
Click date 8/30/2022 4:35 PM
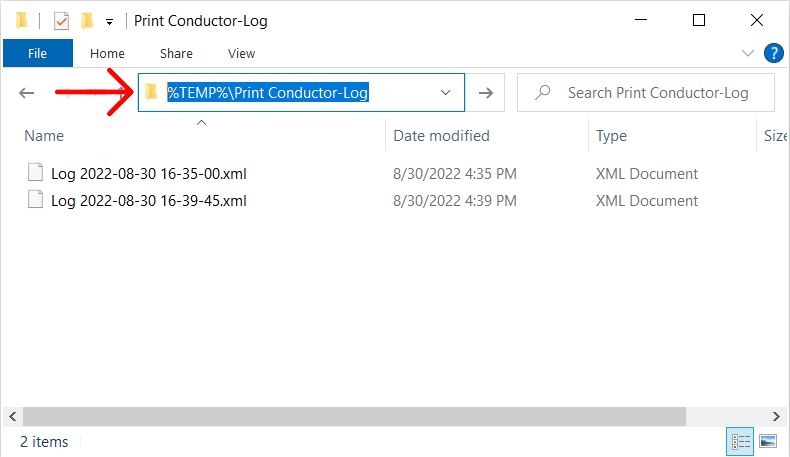[x=455, y=174]
